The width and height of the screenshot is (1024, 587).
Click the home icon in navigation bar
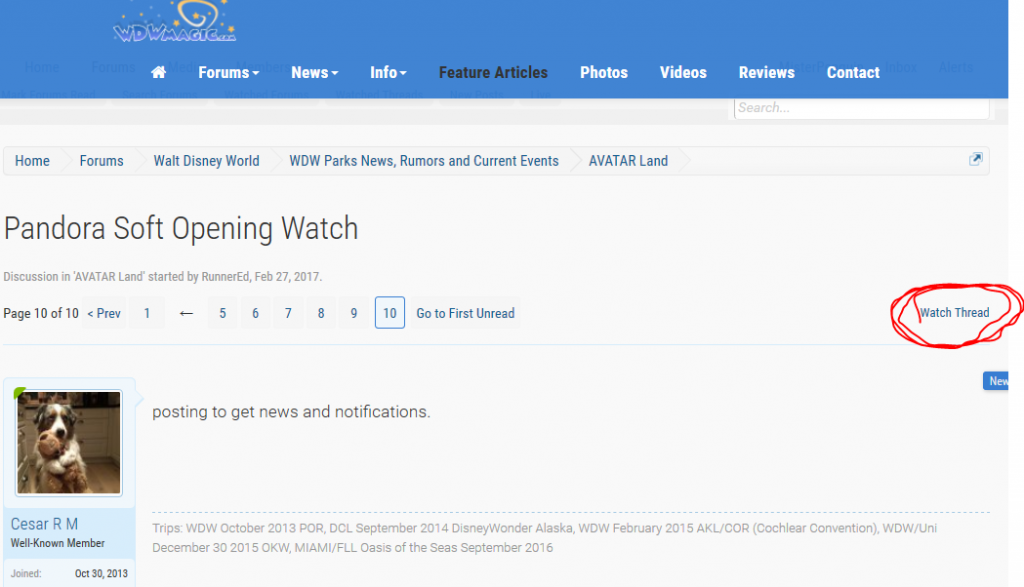point(158,73)
